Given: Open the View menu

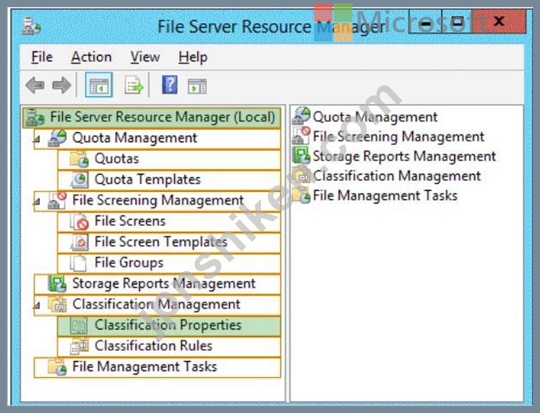Looking at the screenshot, I should coord(145,57).
